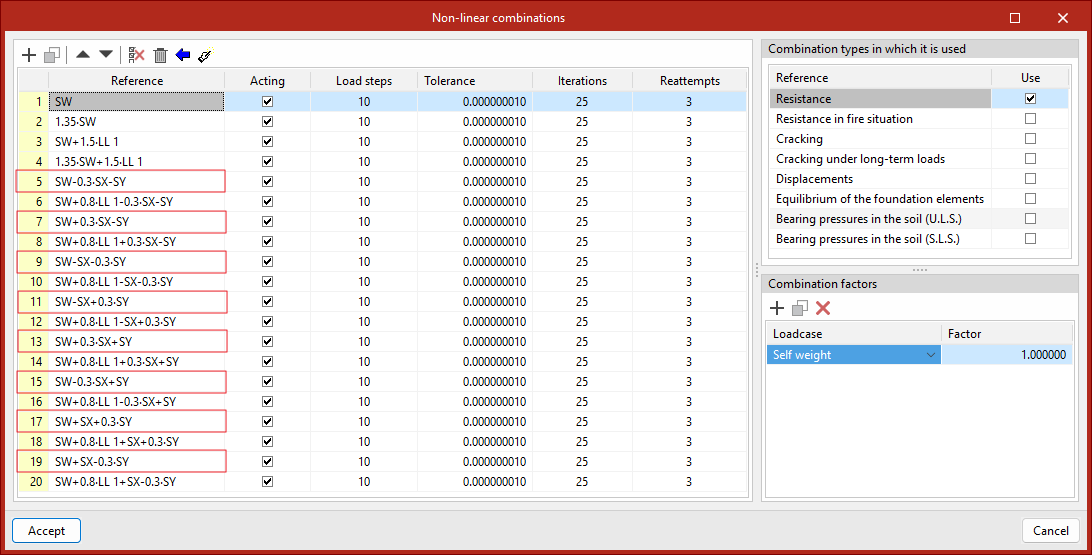
Task: Click the Load steps column header
Action: pyautogui.click(x=364, y=81)
